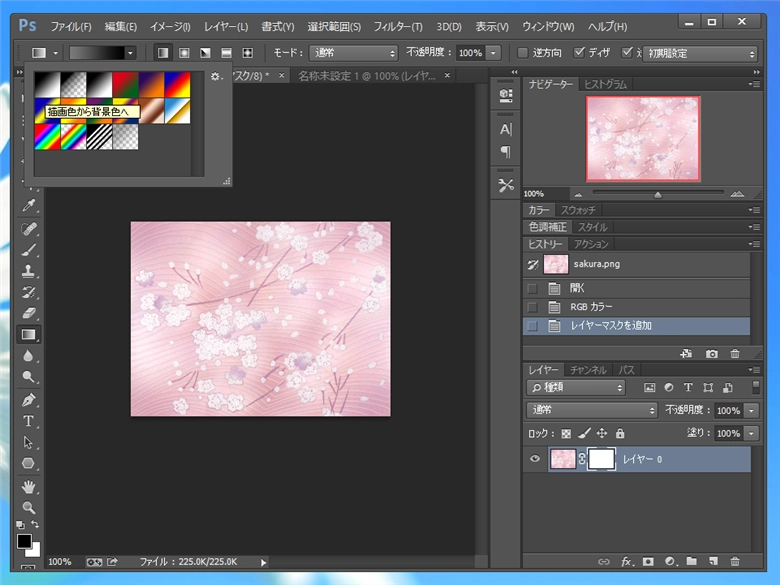This screenshot has height=585, width=780.
Task: Select the Eyedropper tool in the toolbox
Action: pos(29,206)
